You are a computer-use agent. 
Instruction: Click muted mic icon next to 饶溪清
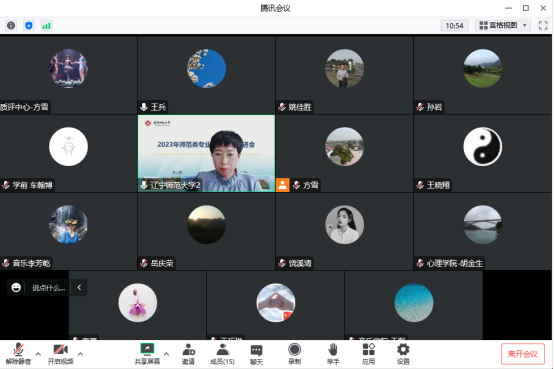pyautogui.click(x=282, y=263)
